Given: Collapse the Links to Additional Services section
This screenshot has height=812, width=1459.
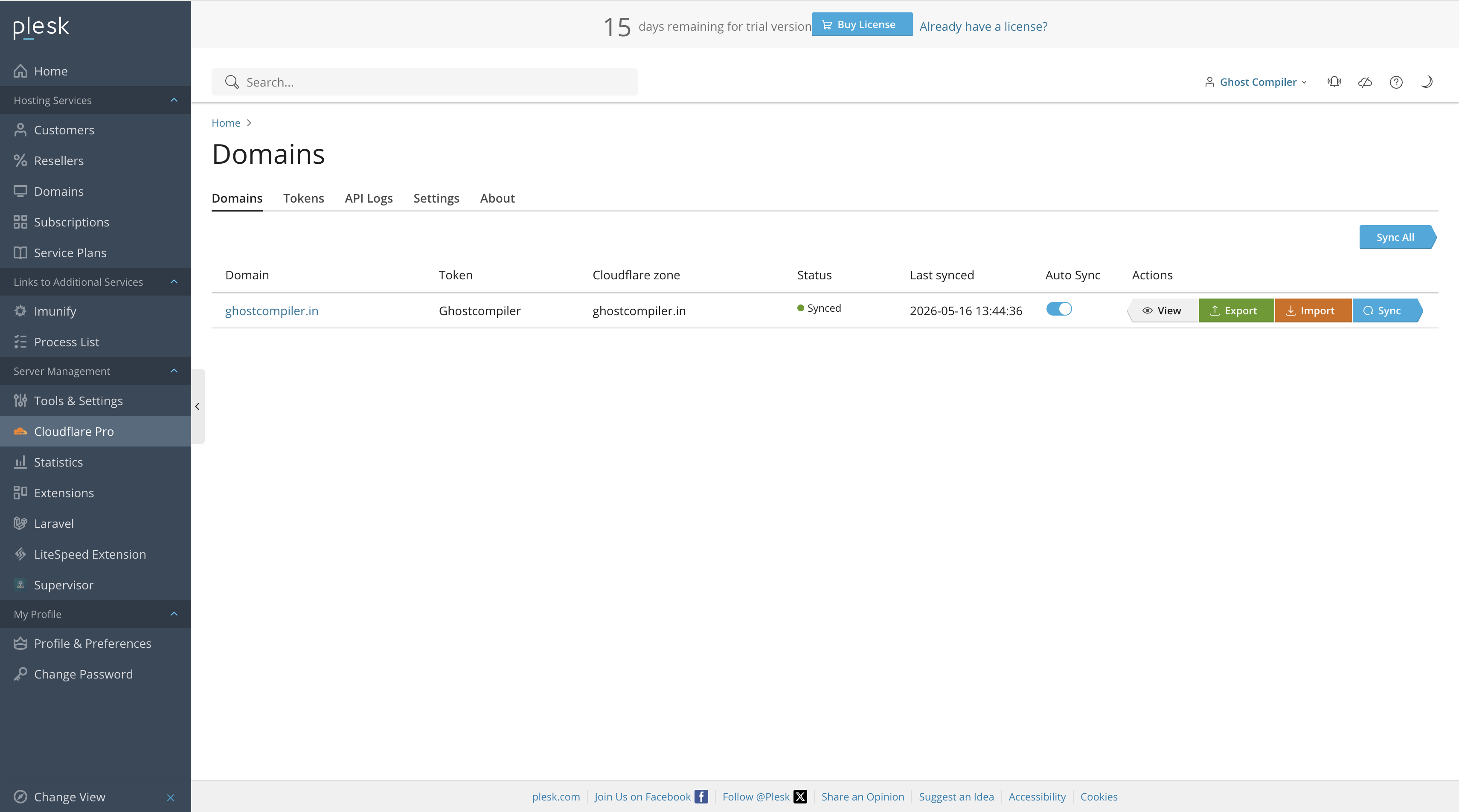Looking at the screenshot, I should pyautogui.click(x=174, y=282).
